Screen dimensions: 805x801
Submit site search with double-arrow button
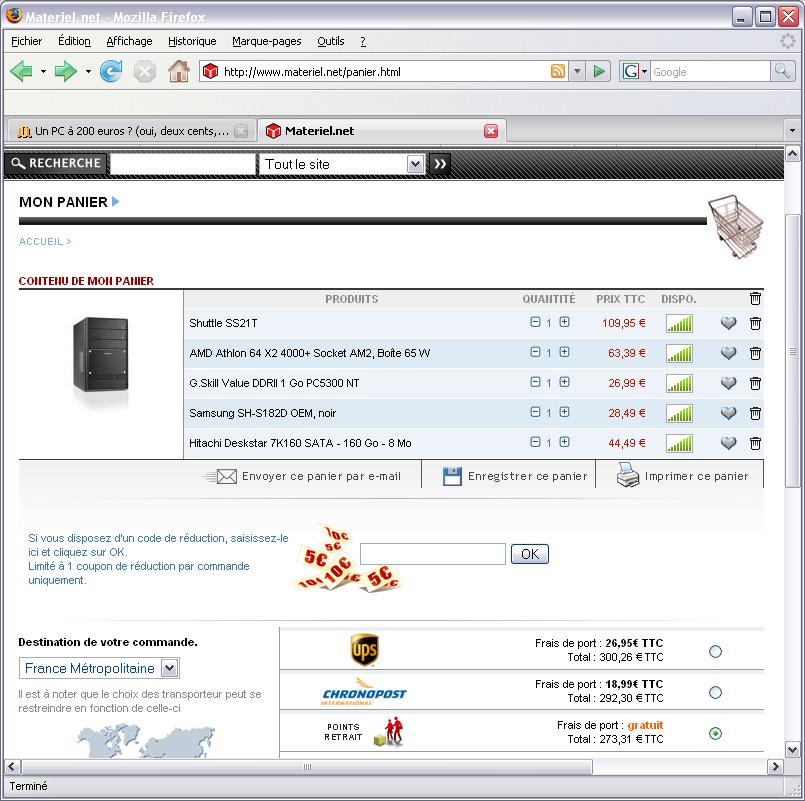click(440, 164)
